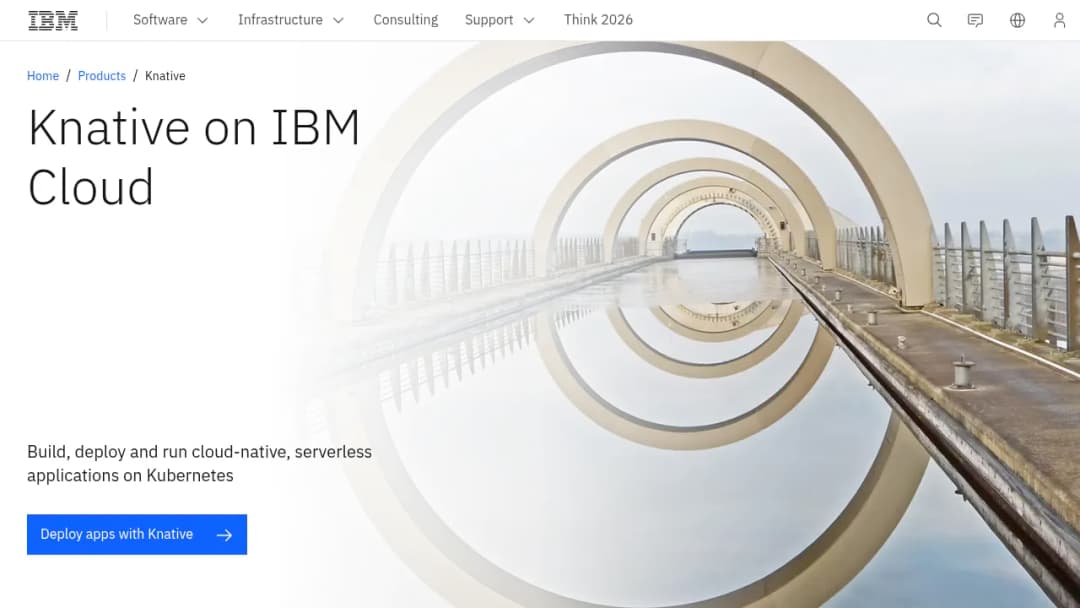
Task: Expand the Support menu chevron
Action: pyautogui.click(x=529, y=21)
